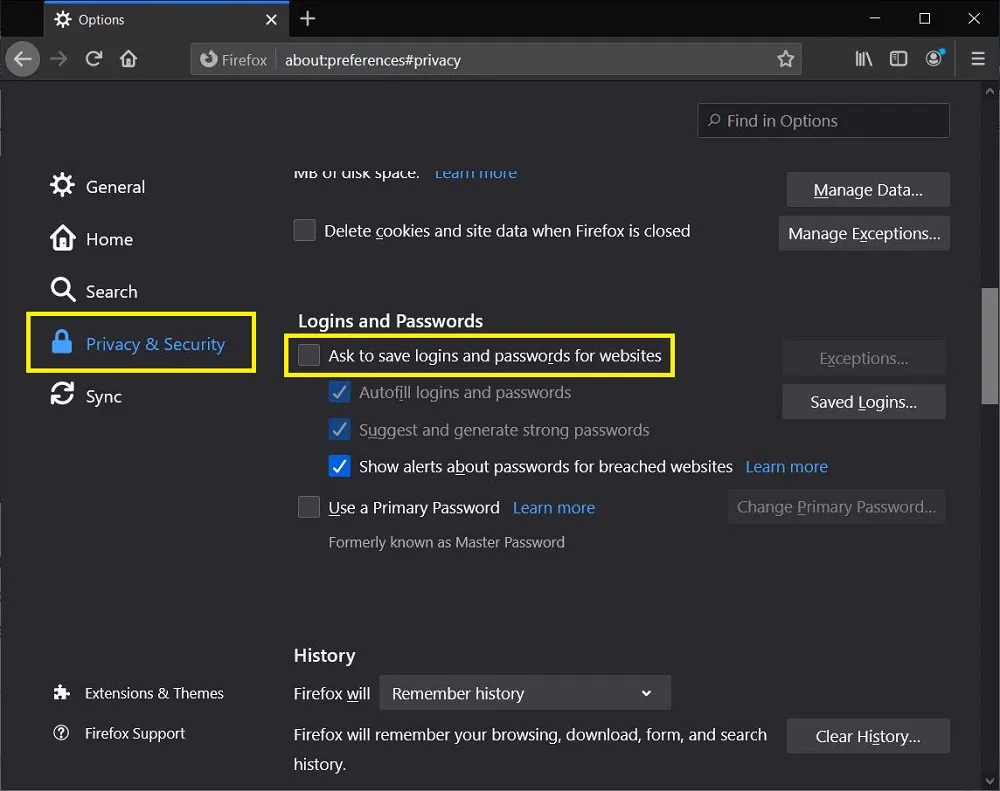Uncheck 'Suggest and generate strong passwords'
This screenshot has height=791, width=1000.
coord(339,429)
